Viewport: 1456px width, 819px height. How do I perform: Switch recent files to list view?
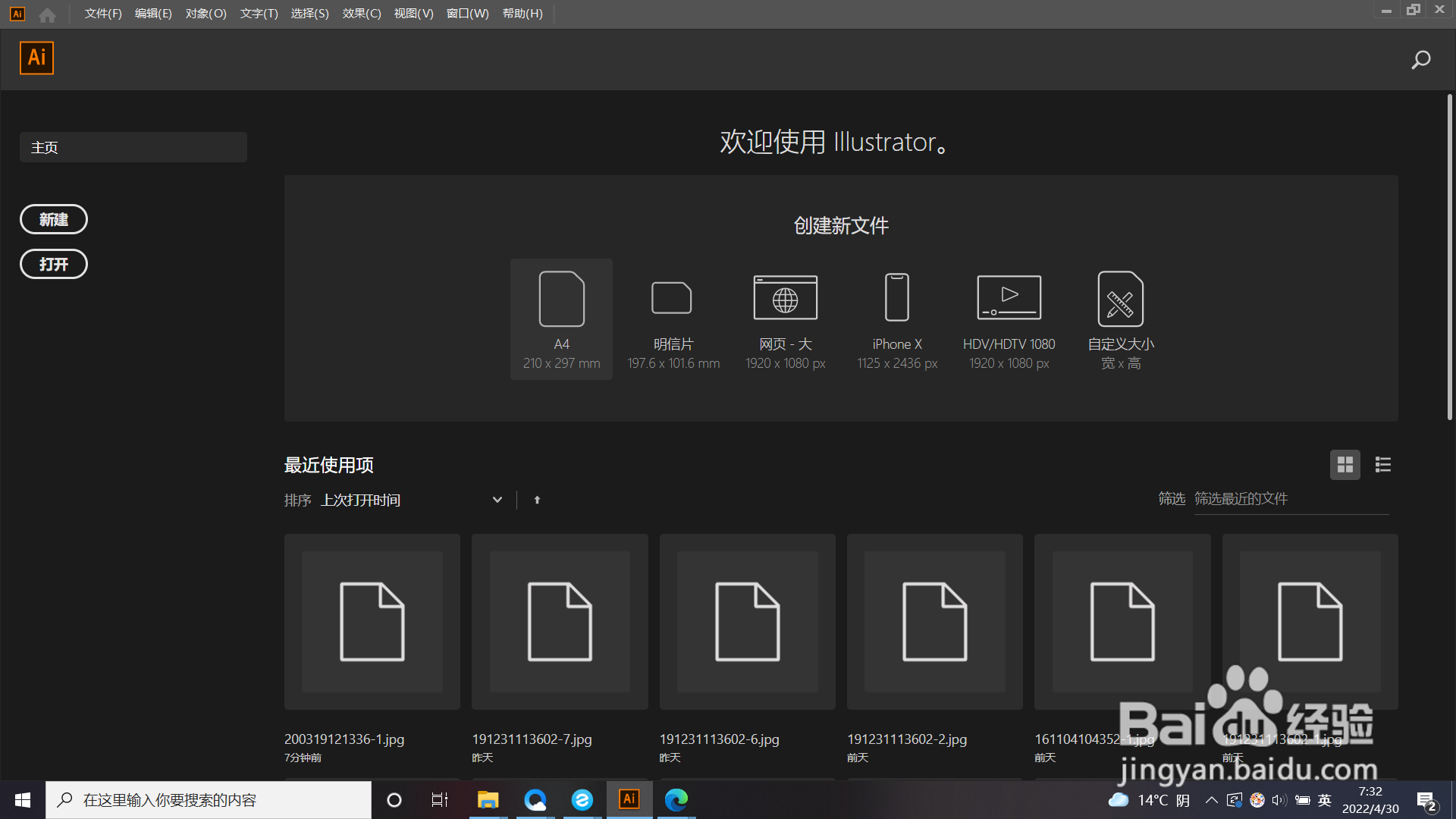tap(1382, 465)
